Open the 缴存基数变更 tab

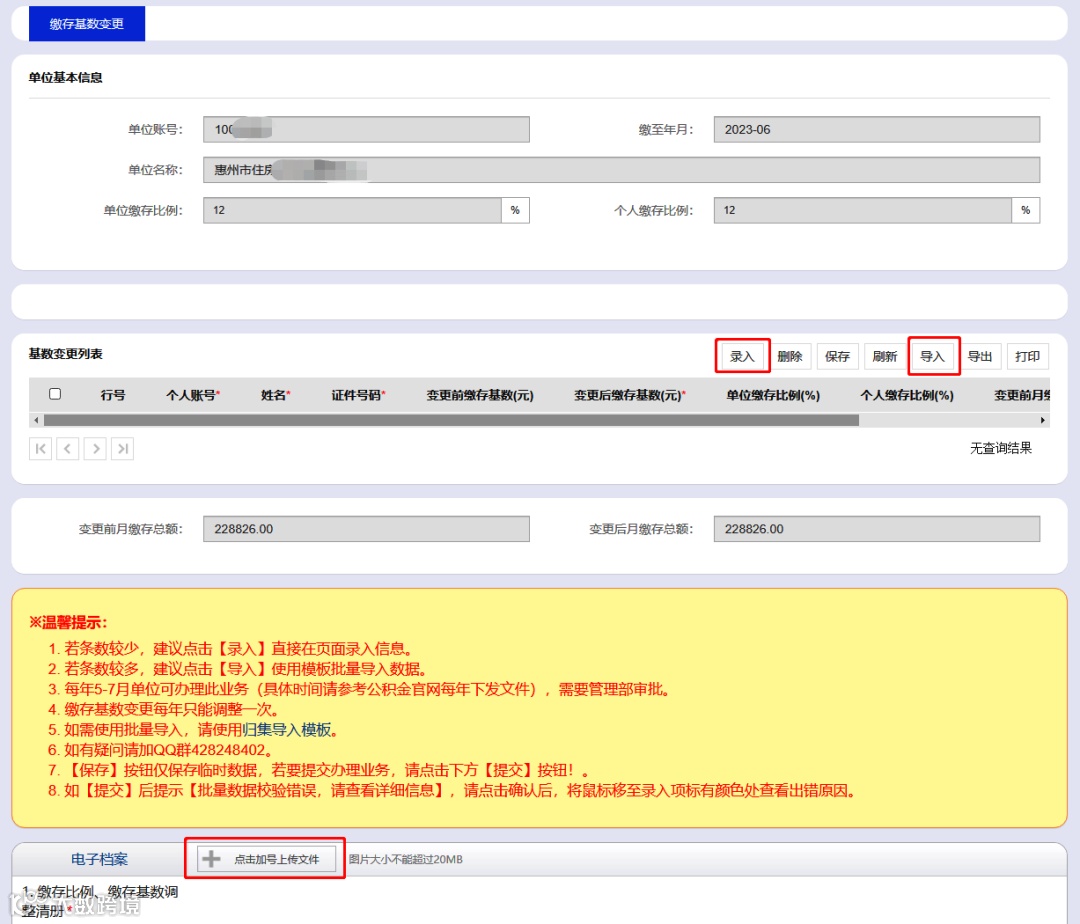point(87,24)
